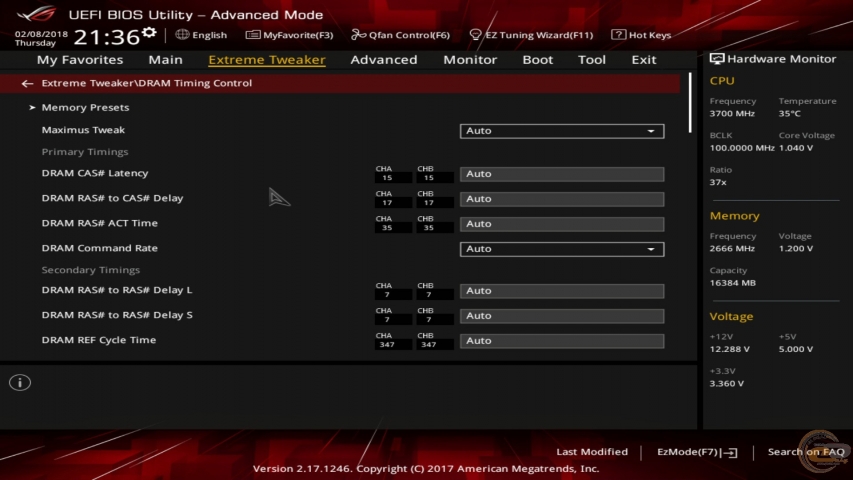Click the globe language icon

pyautogui.click(x=182, y=35)
